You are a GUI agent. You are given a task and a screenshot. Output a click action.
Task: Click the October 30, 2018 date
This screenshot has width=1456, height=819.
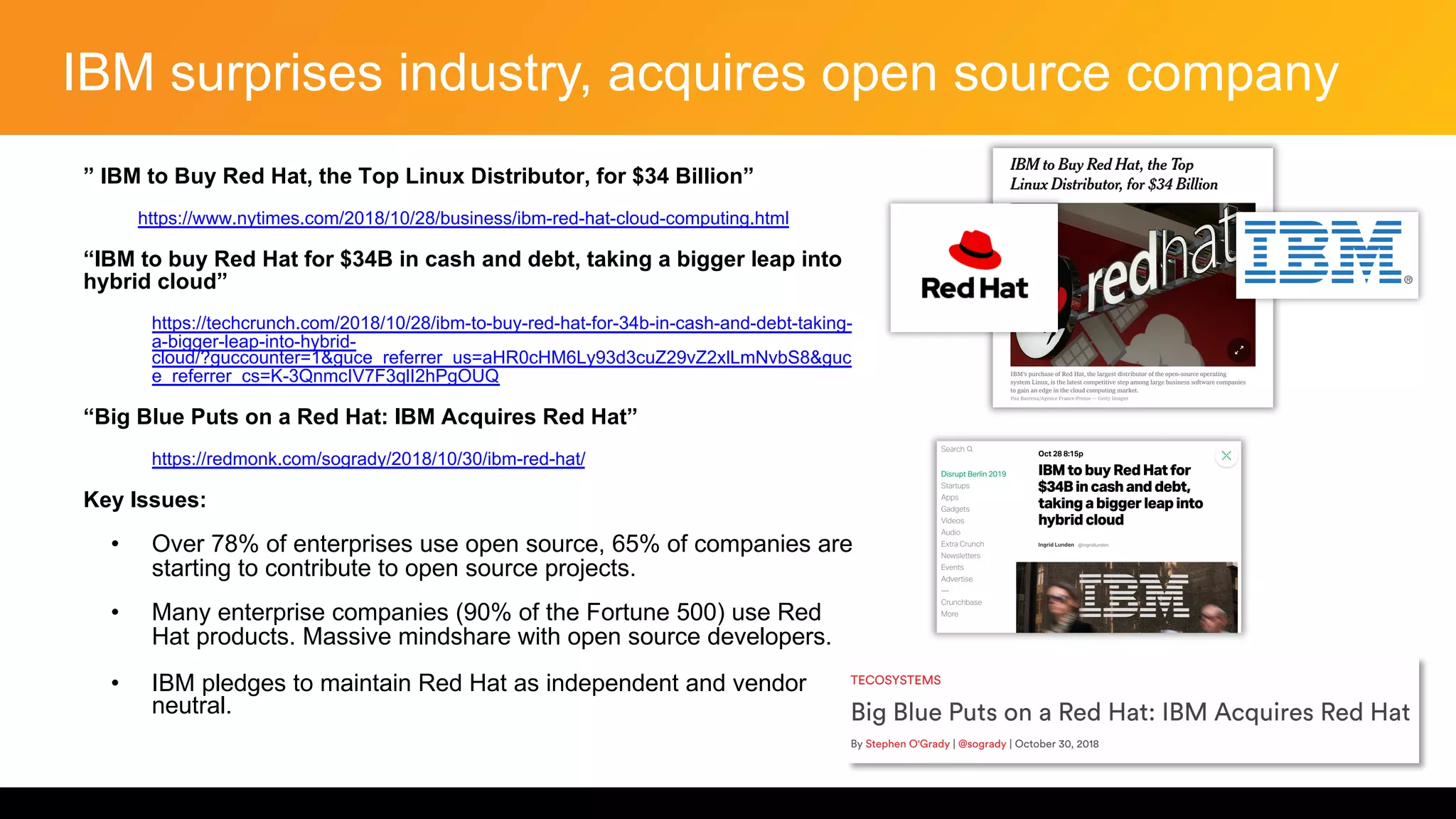pyautogui.click(x=1056, y=744)
